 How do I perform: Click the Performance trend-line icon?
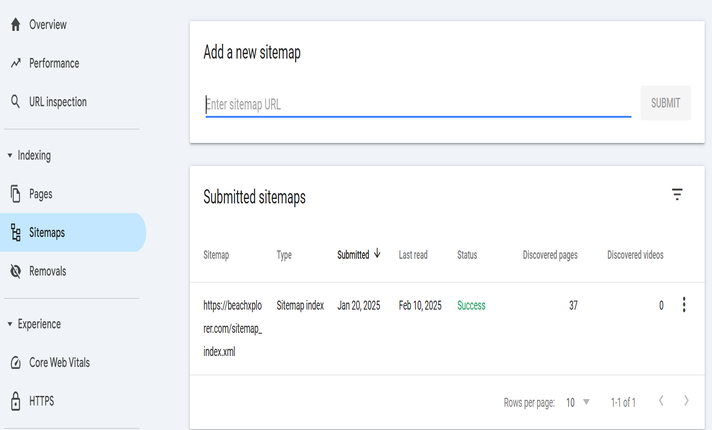pos(15,63)
